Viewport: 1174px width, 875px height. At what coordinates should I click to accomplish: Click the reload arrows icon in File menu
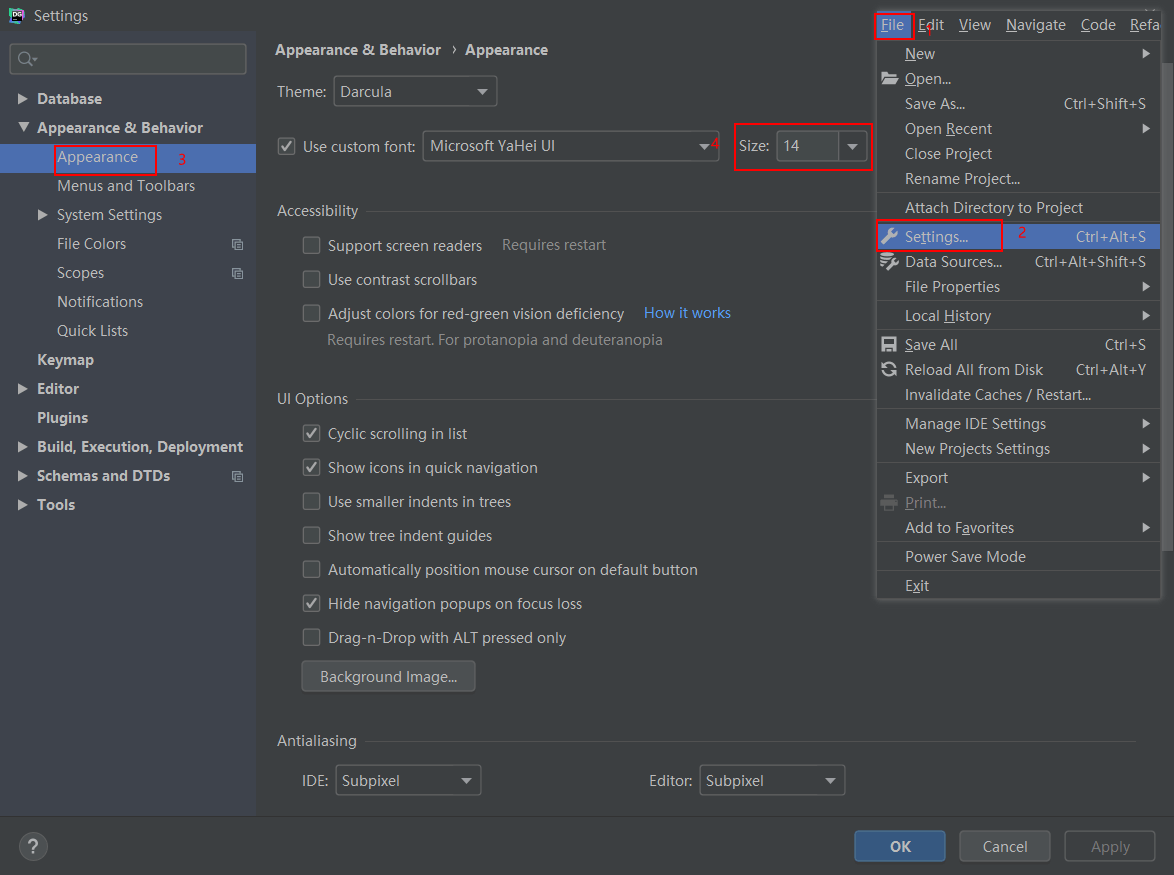click(x=889, y=370)
